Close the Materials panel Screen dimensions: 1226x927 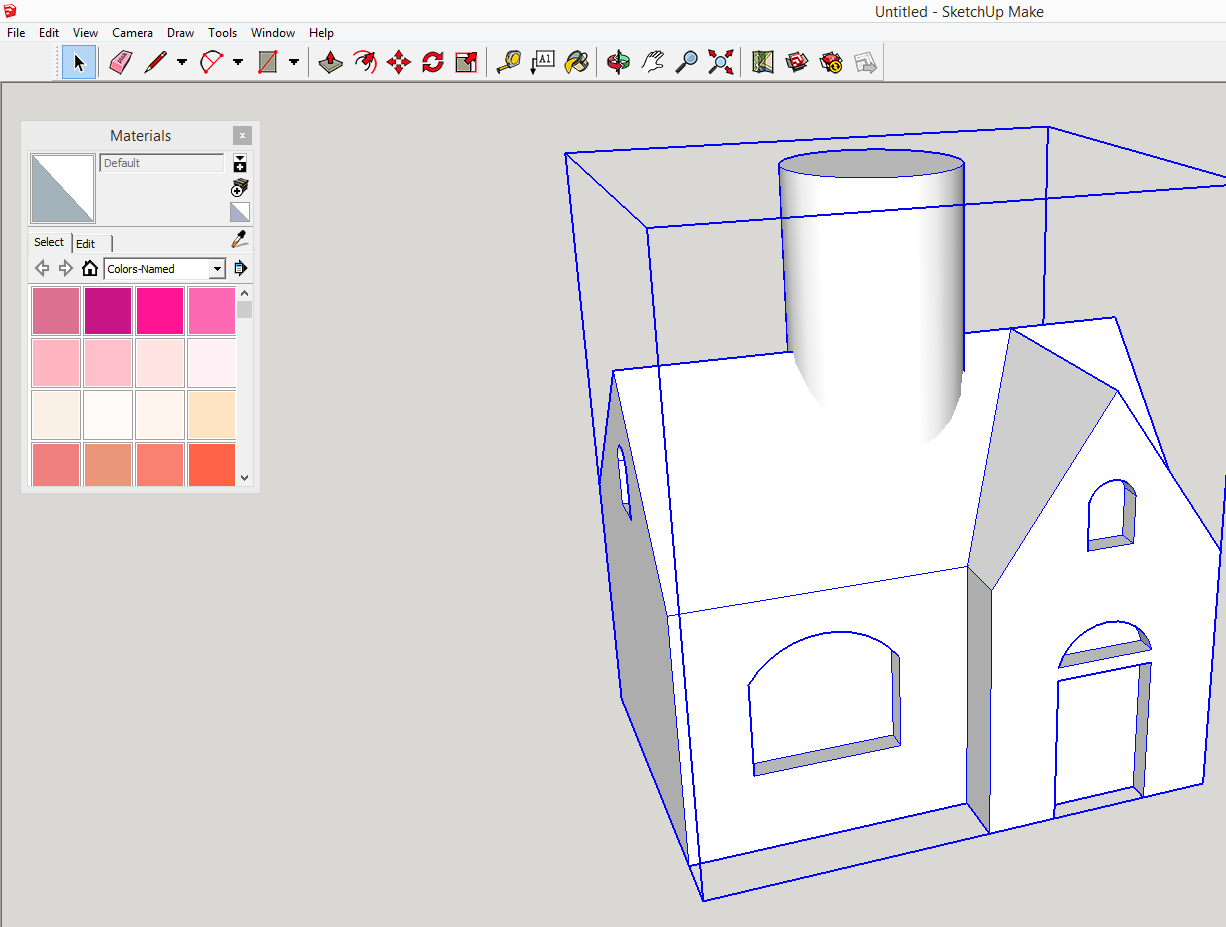tap(242, 136)
